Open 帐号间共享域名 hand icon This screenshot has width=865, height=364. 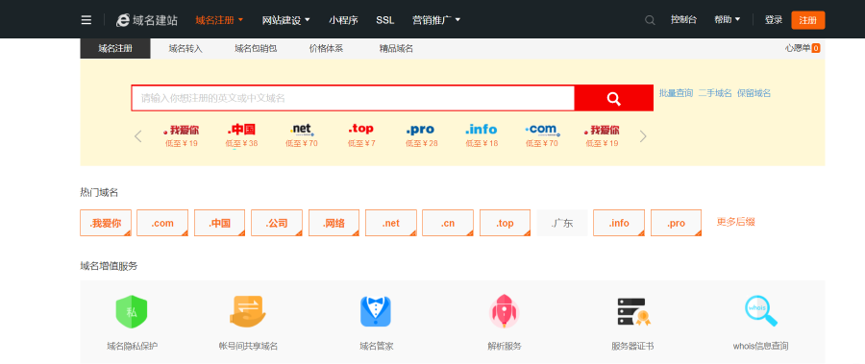[x=248, y=312]
